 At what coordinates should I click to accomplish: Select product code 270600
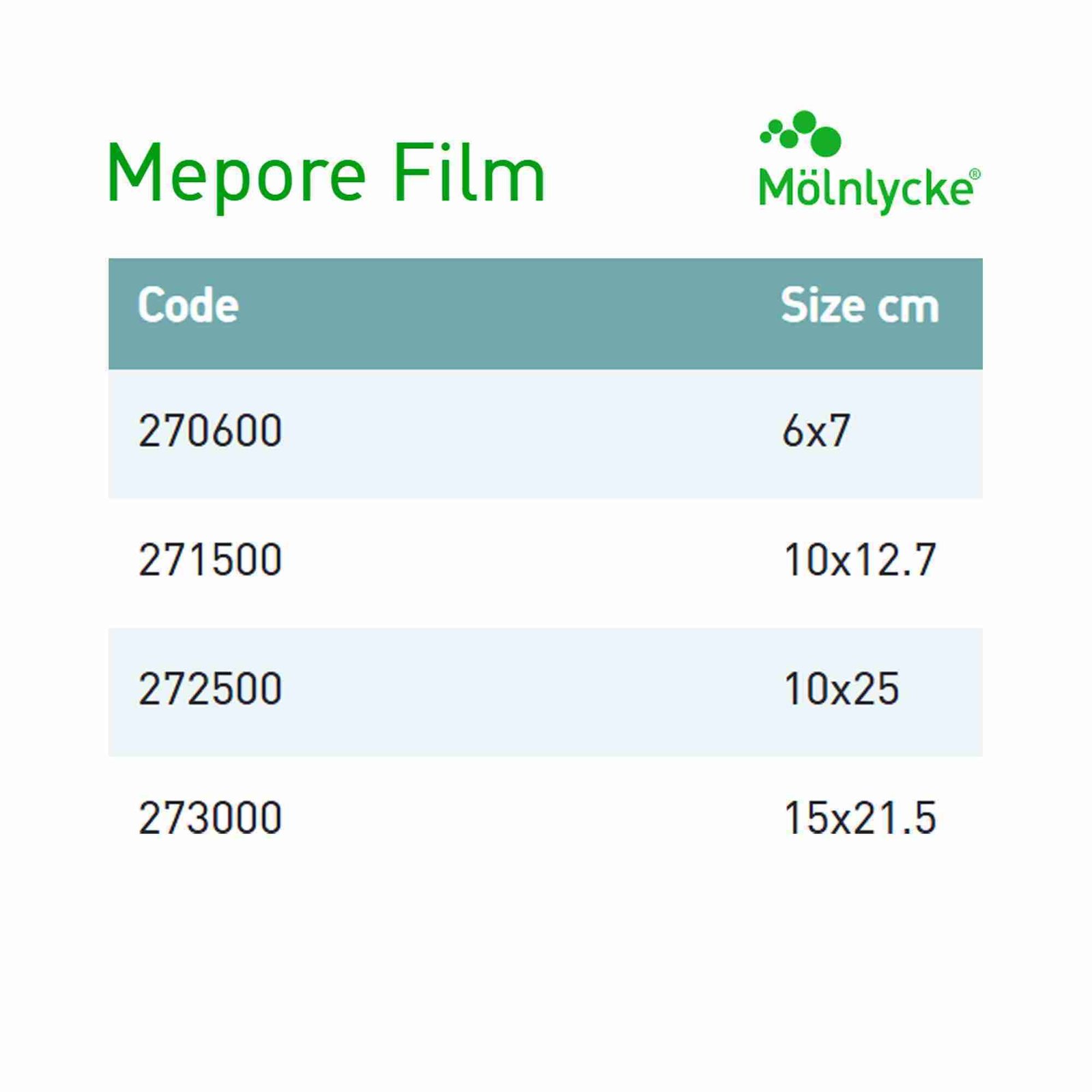click(x=210, y=431)
